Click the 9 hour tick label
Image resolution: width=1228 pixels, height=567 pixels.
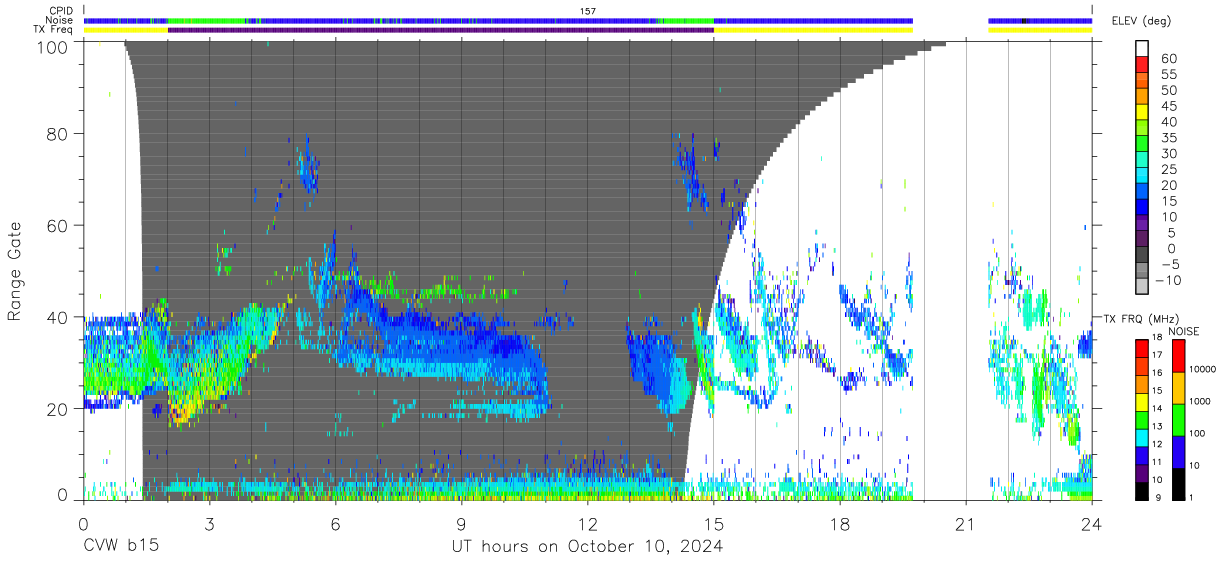point(462,523)
